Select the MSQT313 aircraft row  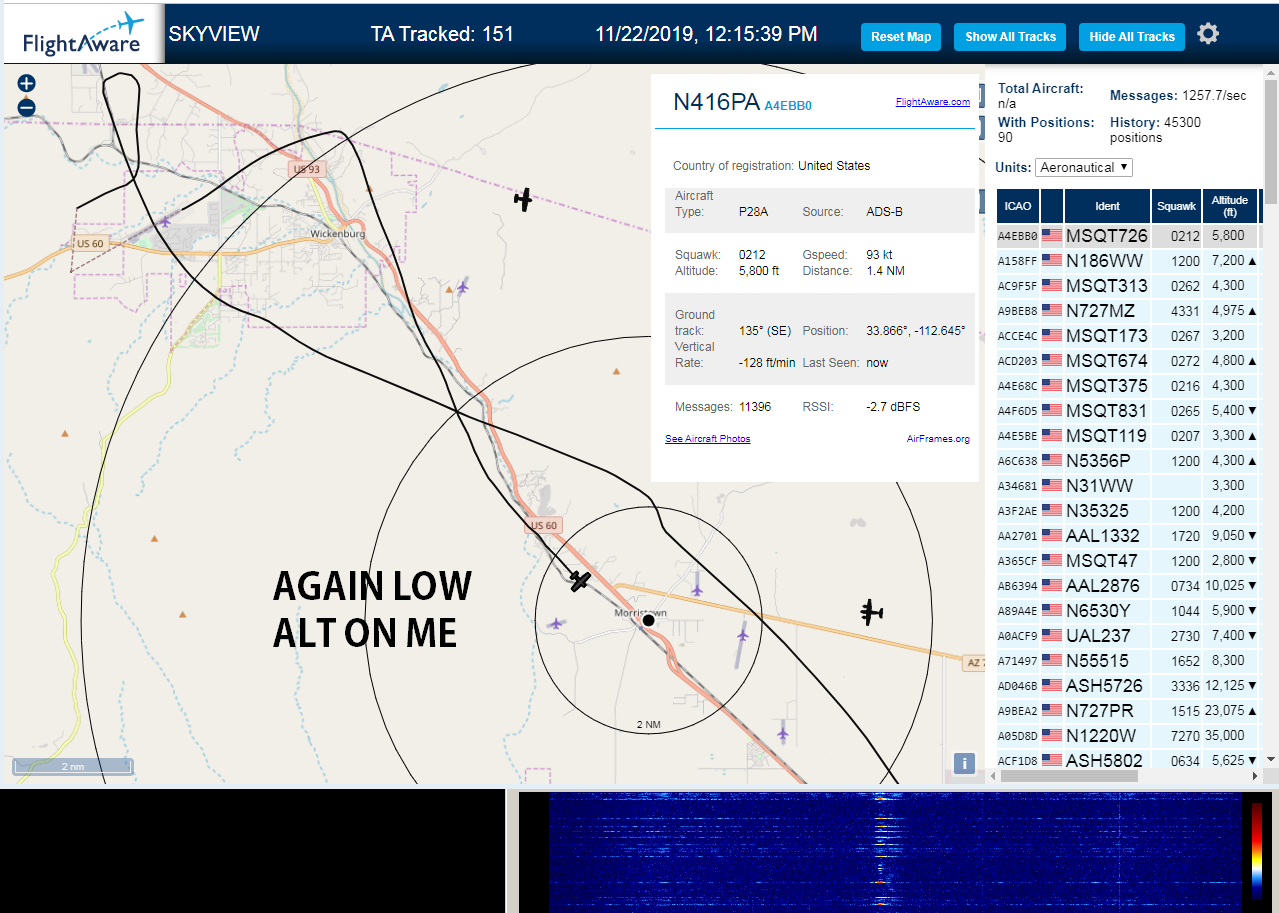pos(1127,286)
